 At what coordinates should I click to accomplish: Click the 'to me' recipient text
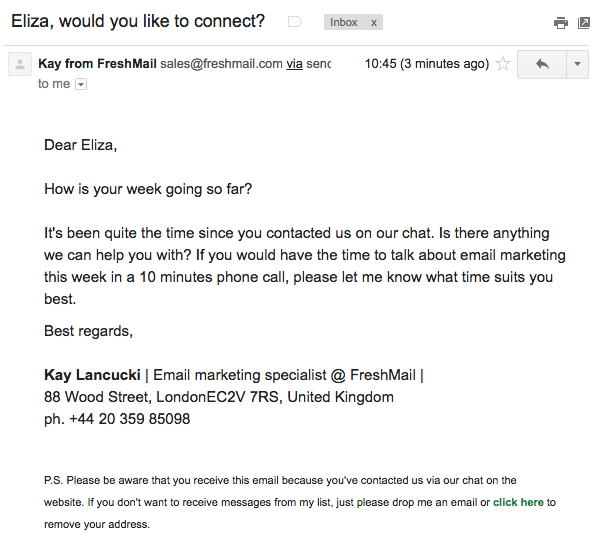54,84
